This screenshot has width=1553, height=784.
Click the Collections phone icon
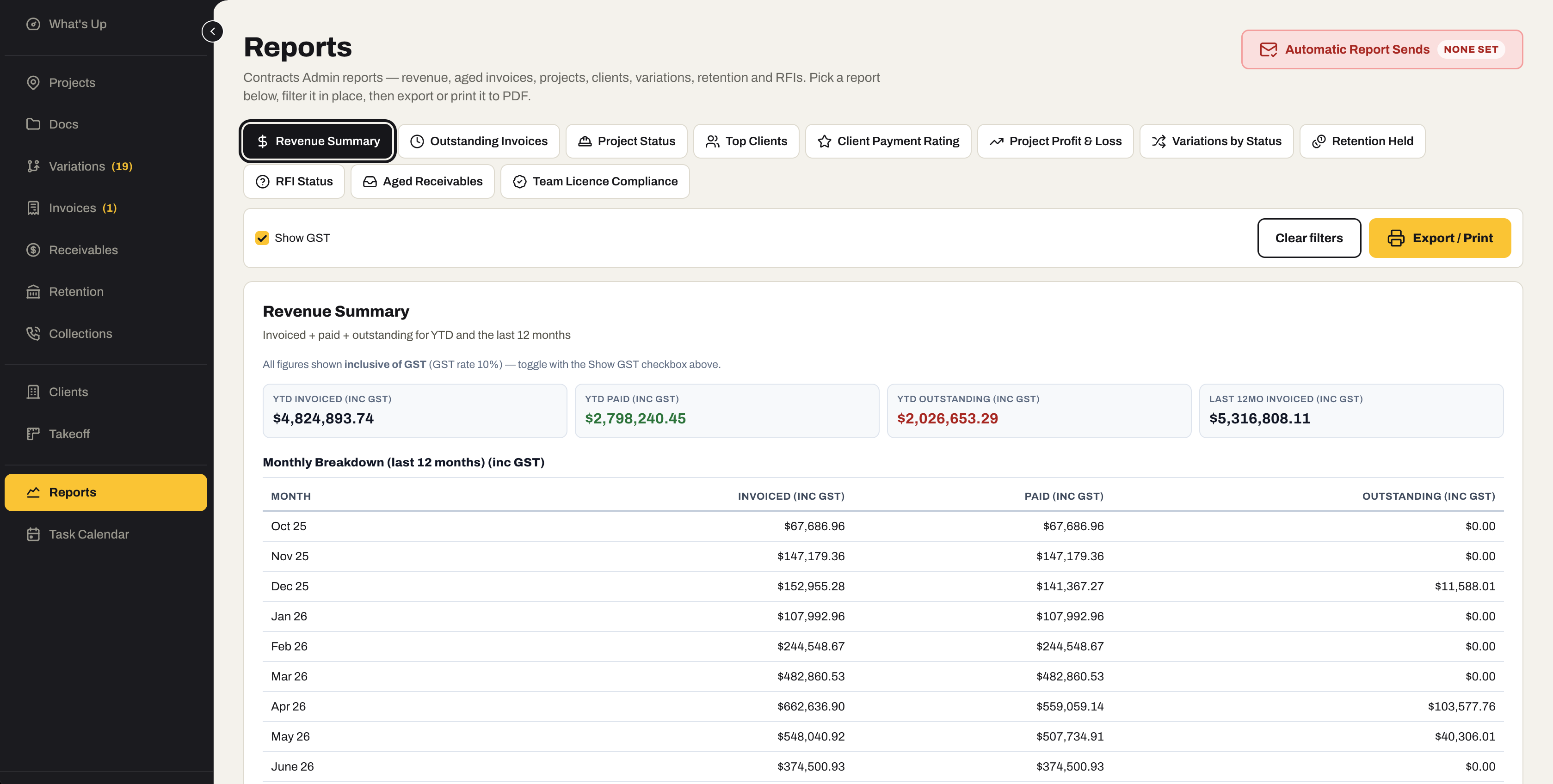pos(33,334)
